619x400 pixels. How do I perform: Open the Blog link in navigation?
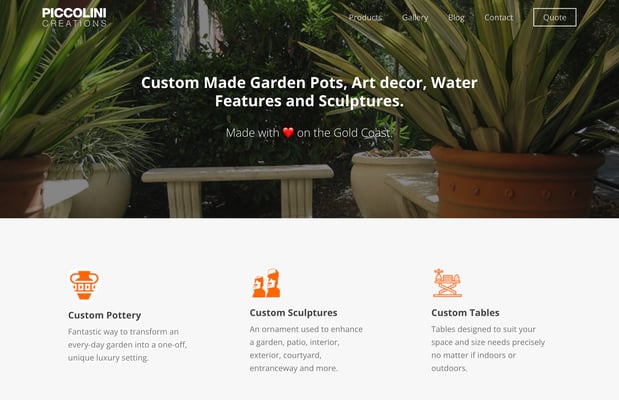point(456,17)
